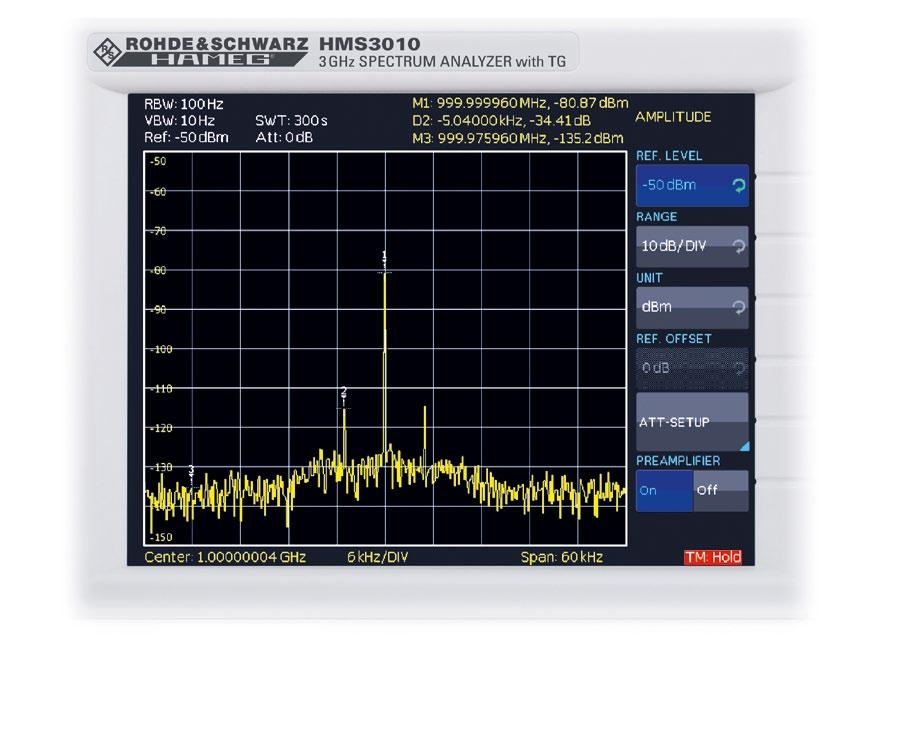Change the UNIT dBm setting
This screenshot has width=898, height=736.
[692, 308]
